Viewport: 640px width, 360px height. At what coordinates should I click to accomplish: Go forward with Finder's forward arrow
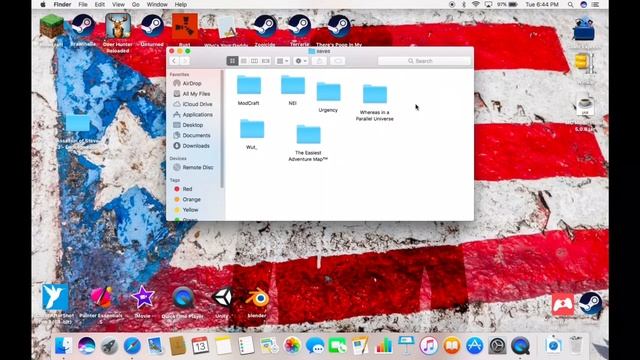[184, 61]
